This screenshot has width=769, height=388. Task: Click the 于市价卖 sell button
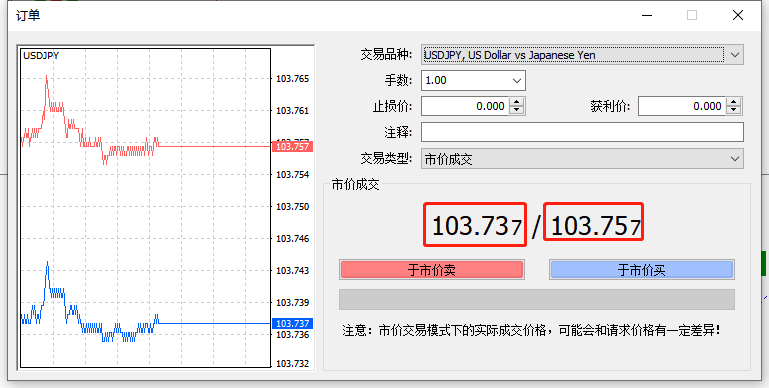click(x=432, y=270)
